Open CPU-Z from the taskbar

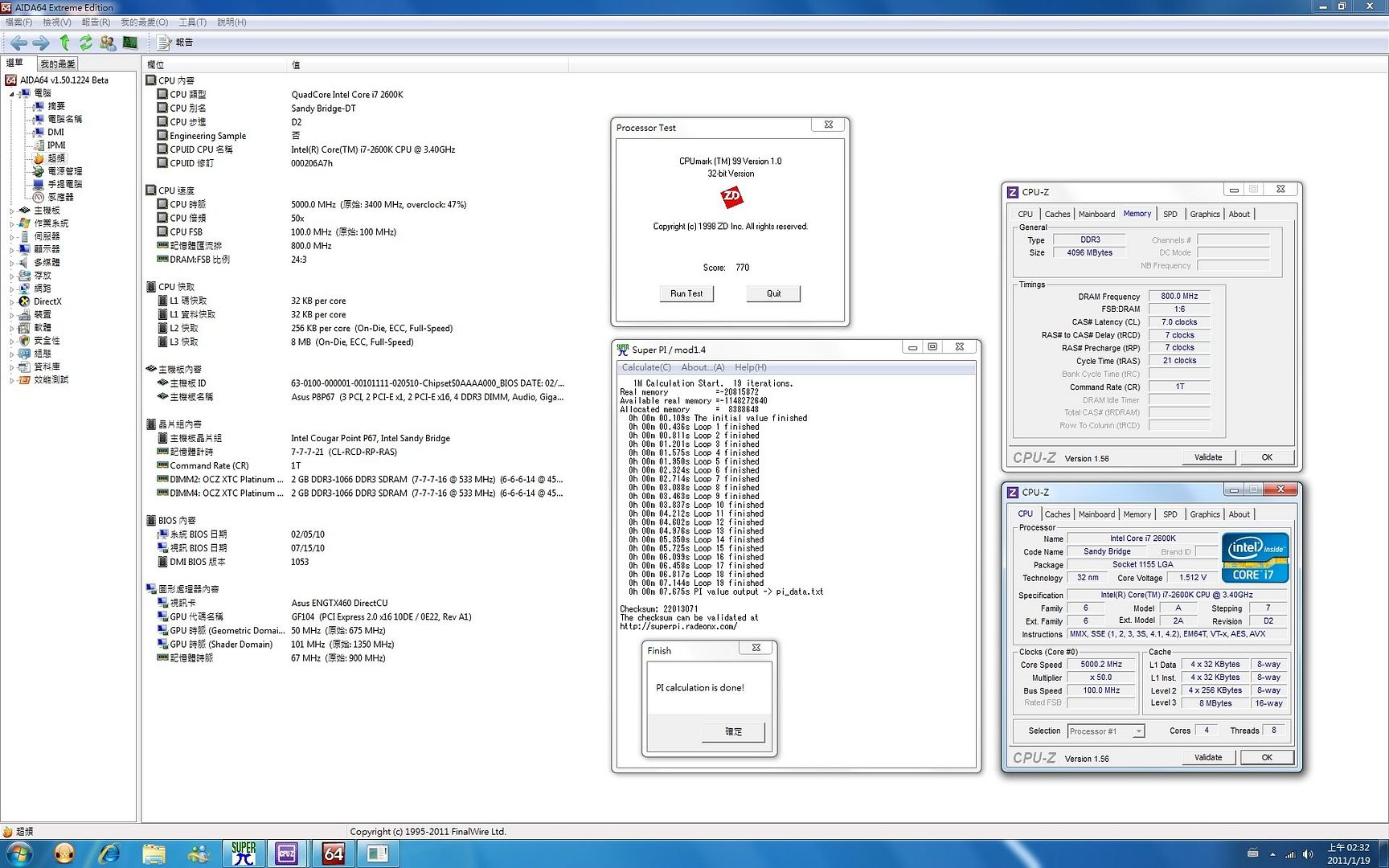tap(286, 854)
